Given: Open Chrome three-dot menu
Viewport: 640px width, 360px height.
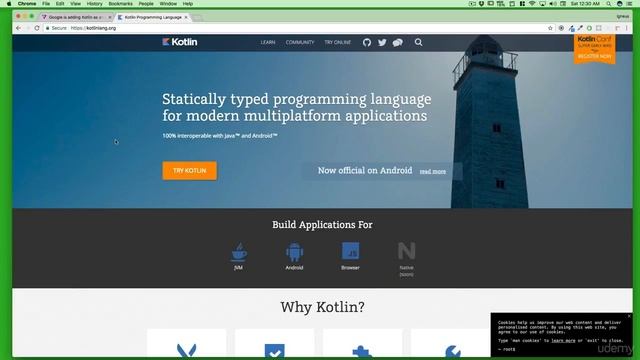Looking at the screenshot, I should coord(627,28).
